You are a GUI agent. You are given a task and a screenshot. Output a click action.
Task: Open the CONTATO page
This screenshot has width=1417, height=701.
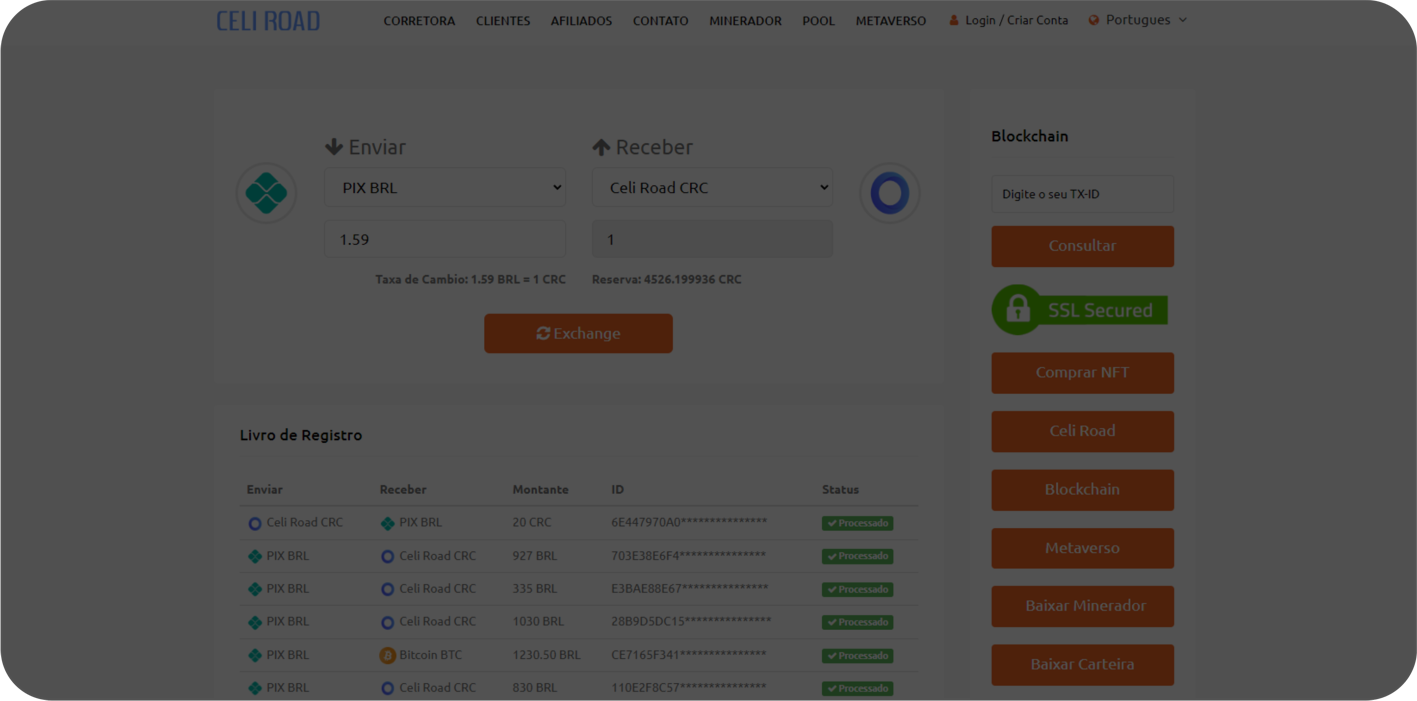660,21
